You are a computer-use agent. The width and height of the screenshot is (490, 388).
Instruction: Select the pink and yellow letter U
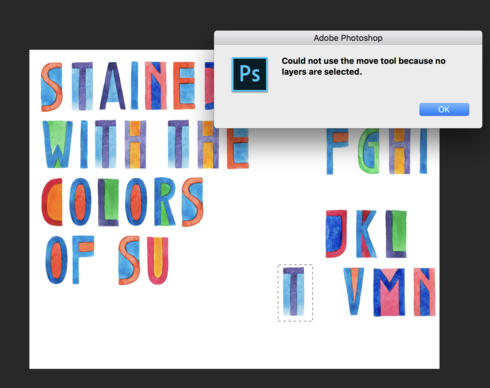(x=158, y=260)
